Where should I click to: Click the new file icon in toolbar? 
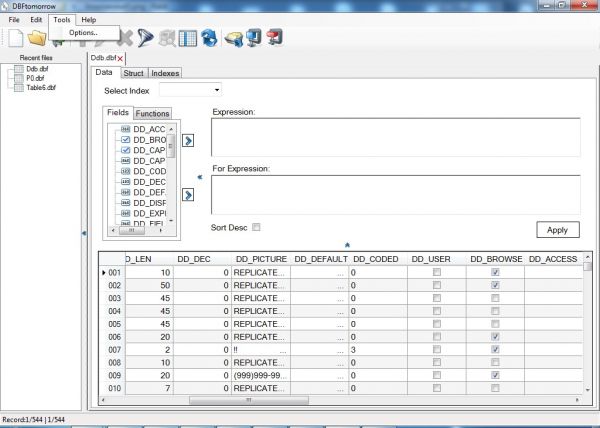pyautogui.click(x=16, y=39)
